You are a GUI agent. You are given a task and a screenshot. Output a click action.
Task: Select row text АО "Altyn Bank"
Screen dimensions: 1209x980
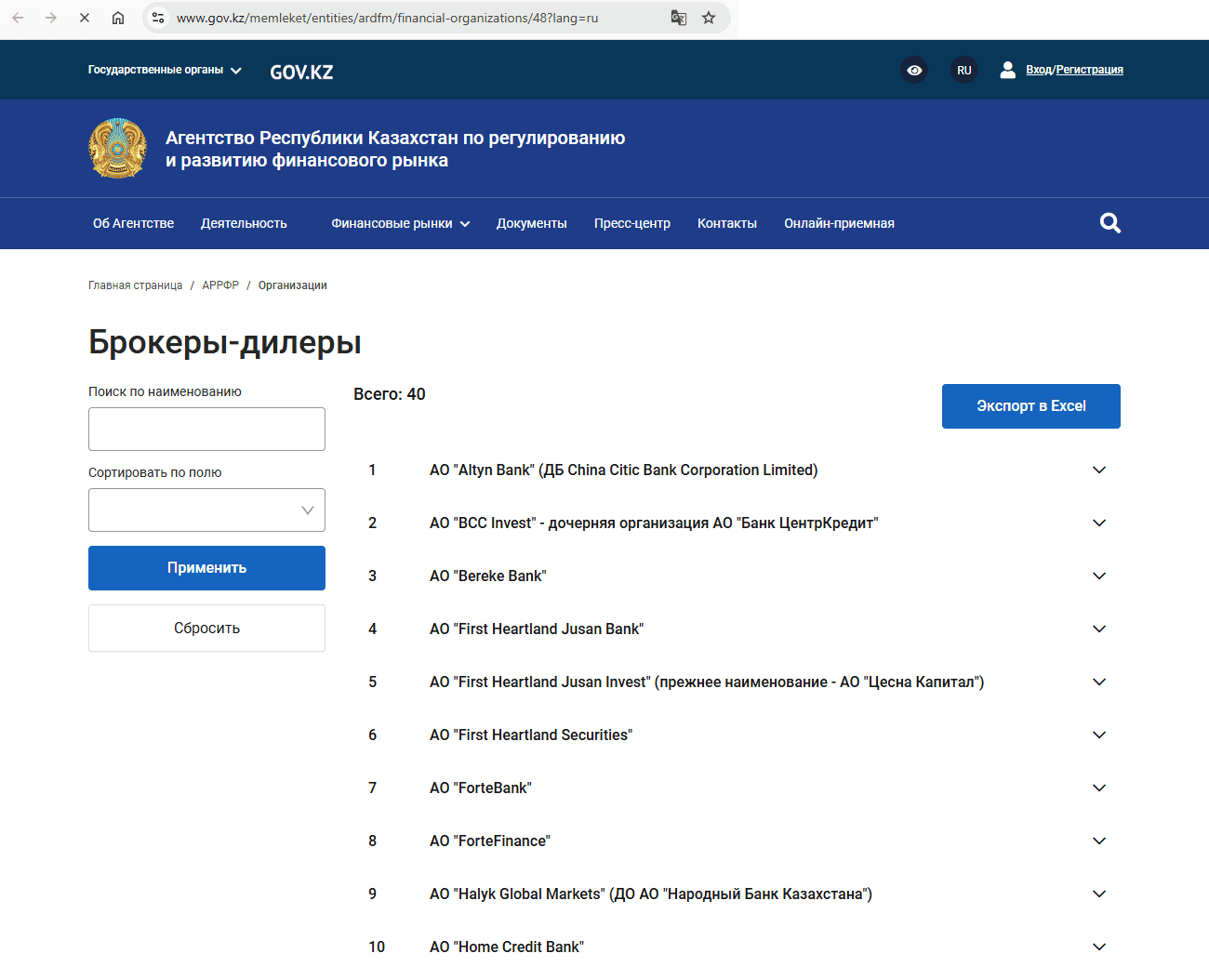pos(624,470)
